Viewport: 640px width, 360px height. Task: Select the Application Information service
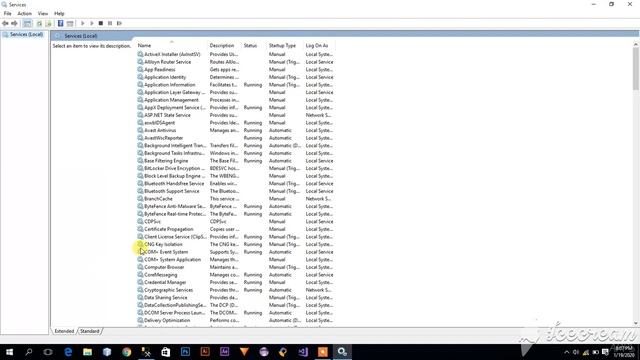click(170, 85)
